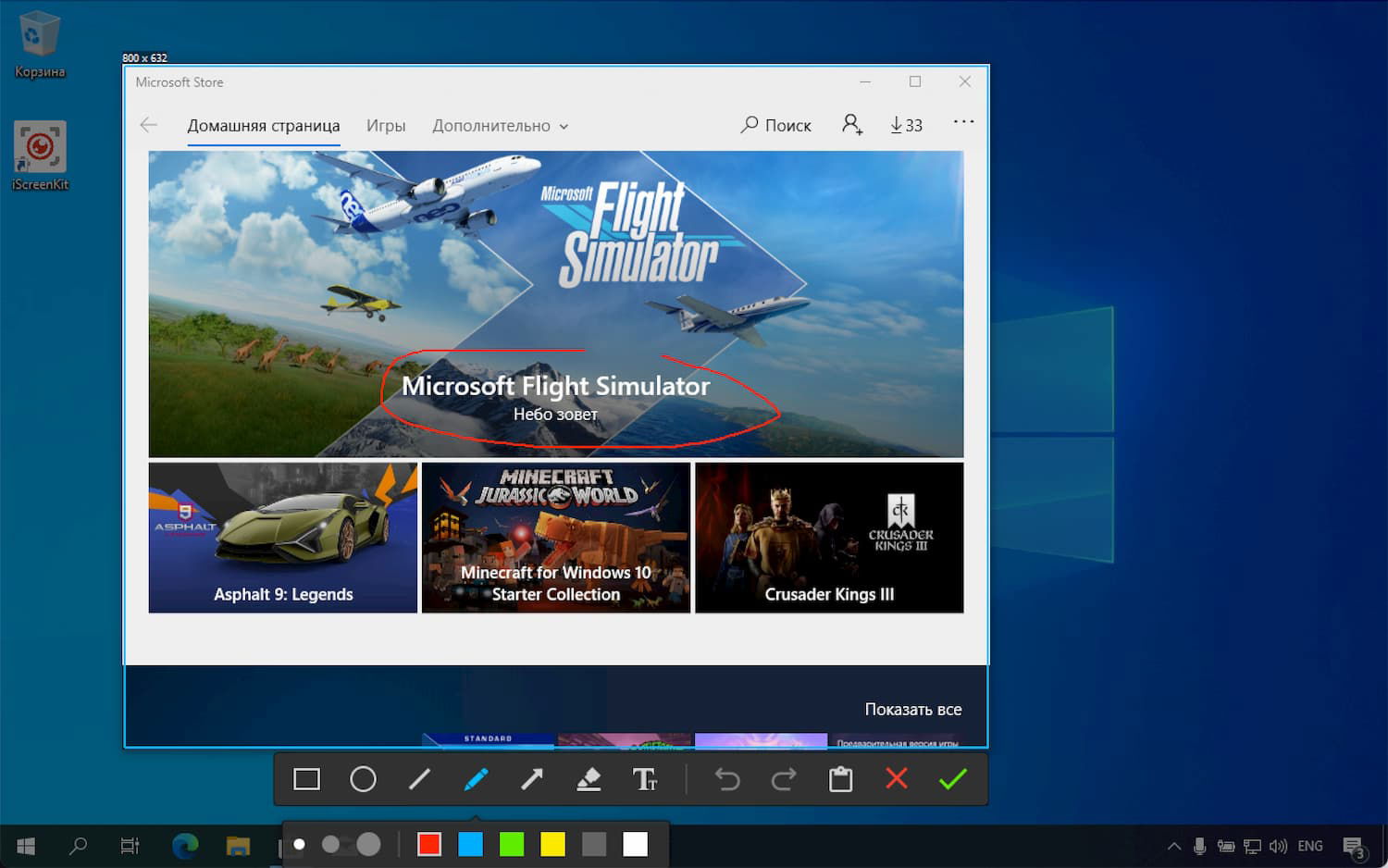Open the battery tray icon
Viewport: 1388px width, 868px height.
[x=1226, y=846]
